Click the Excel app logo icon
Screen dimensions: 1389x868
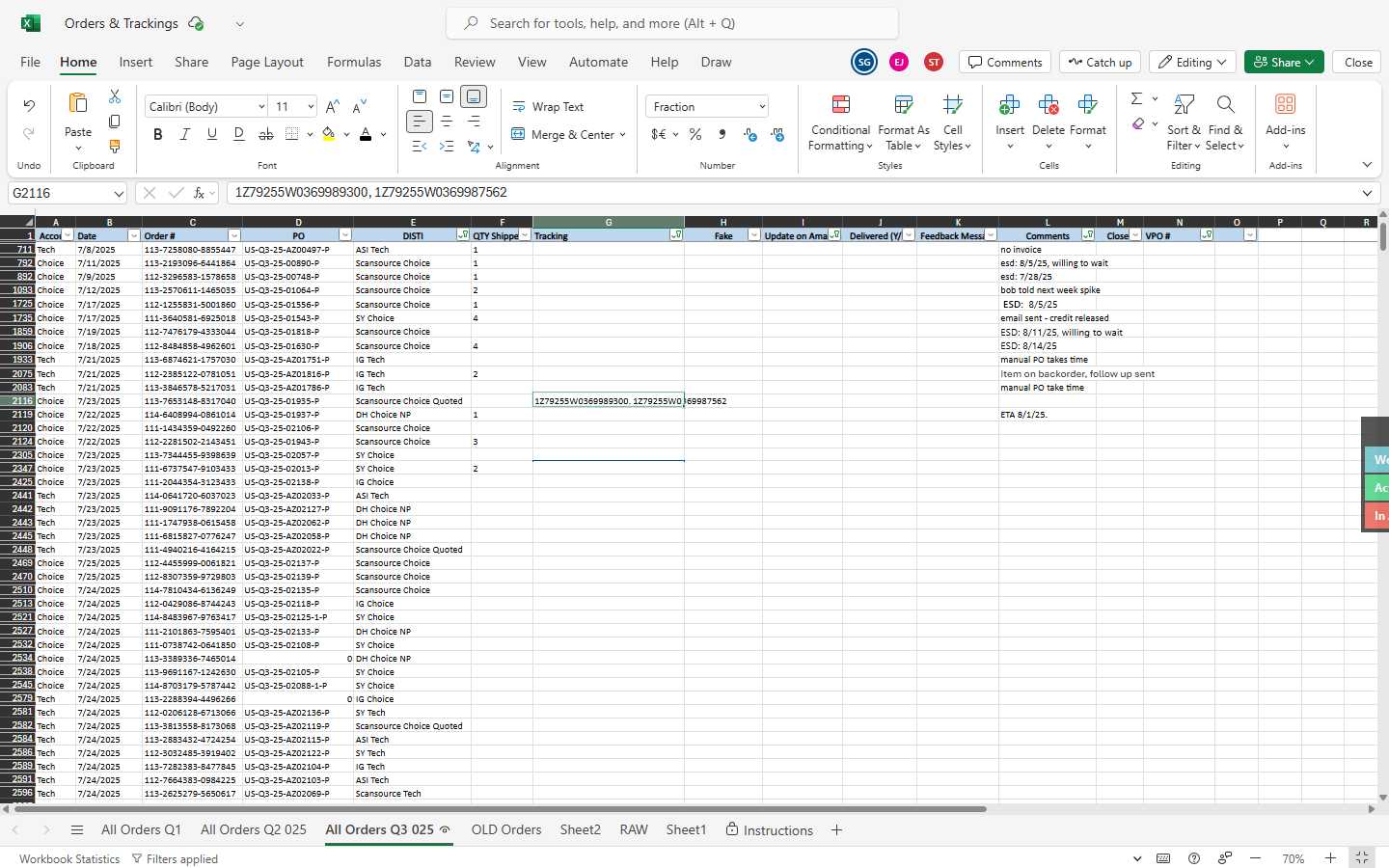coord(31,23)
